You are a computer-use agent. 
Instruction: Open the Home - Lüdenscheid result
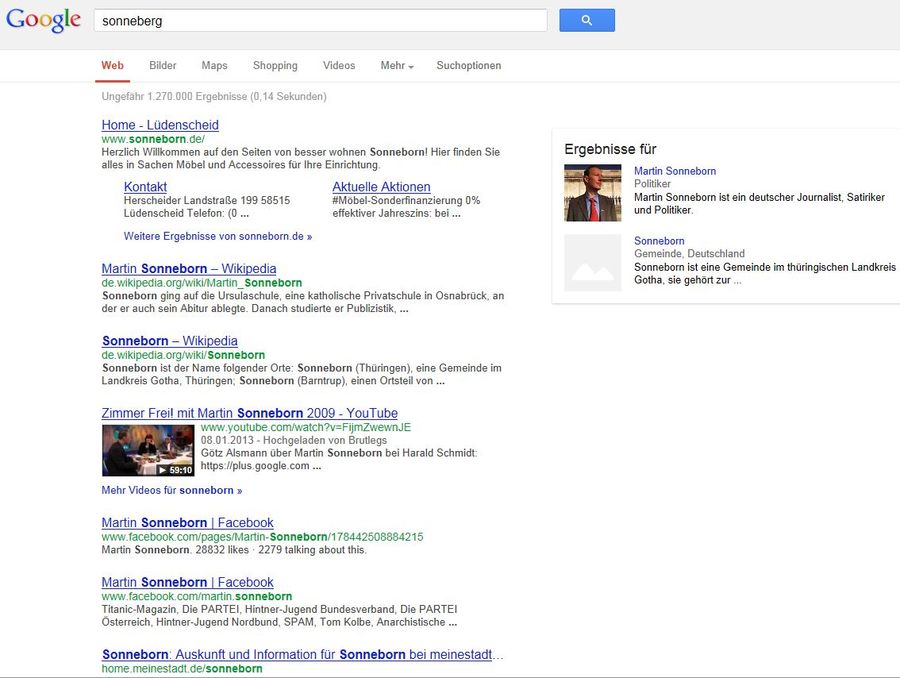(x=160, y=125)
